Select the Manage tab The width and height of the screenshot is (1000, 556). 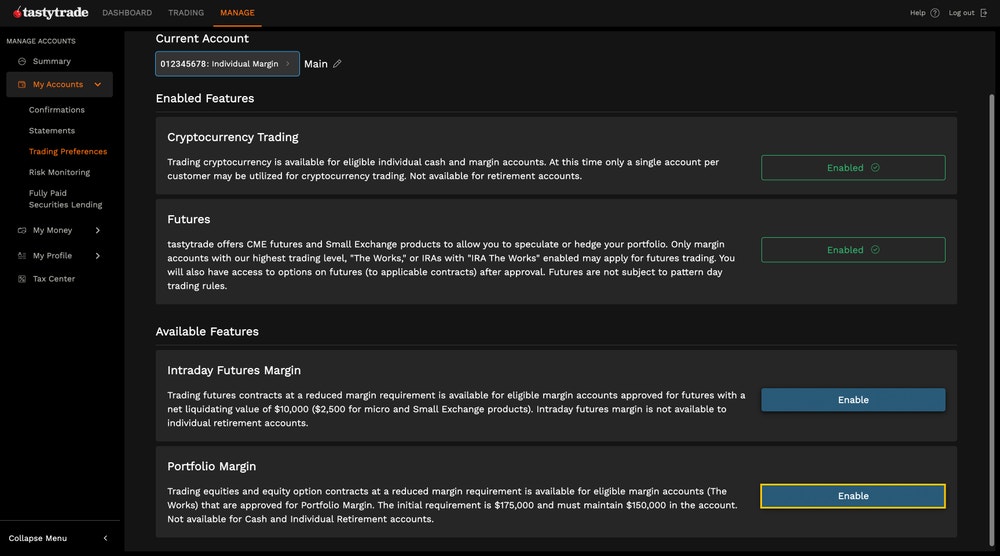pos(237,13)
